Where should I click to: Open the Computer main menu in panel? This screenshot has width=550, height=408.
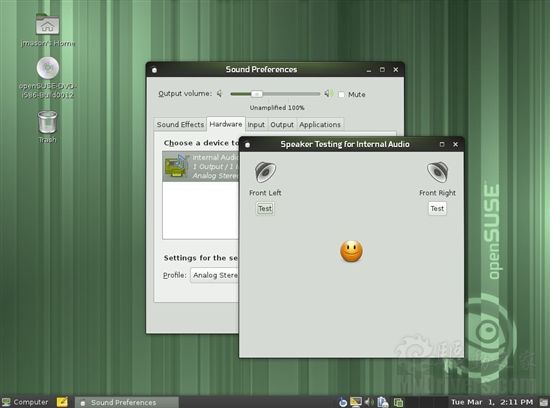tap(25, 402)
